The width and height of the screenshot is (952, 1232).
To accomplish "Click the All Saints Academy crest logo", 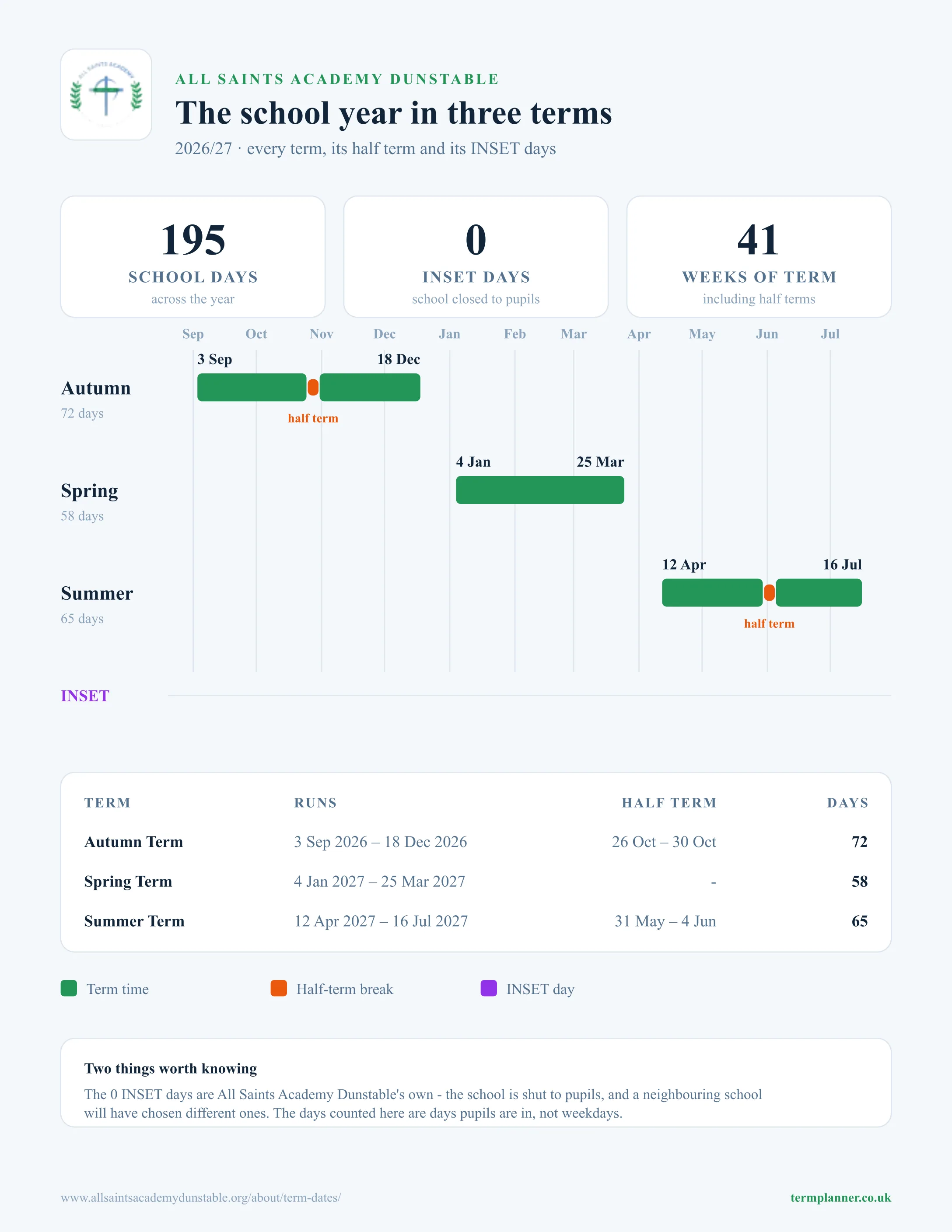I will click(106, 94).
